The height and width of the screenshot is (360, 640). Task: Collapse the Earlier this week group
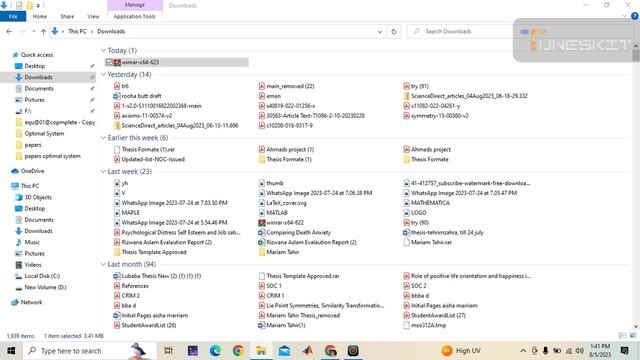(x=103, y=138)
